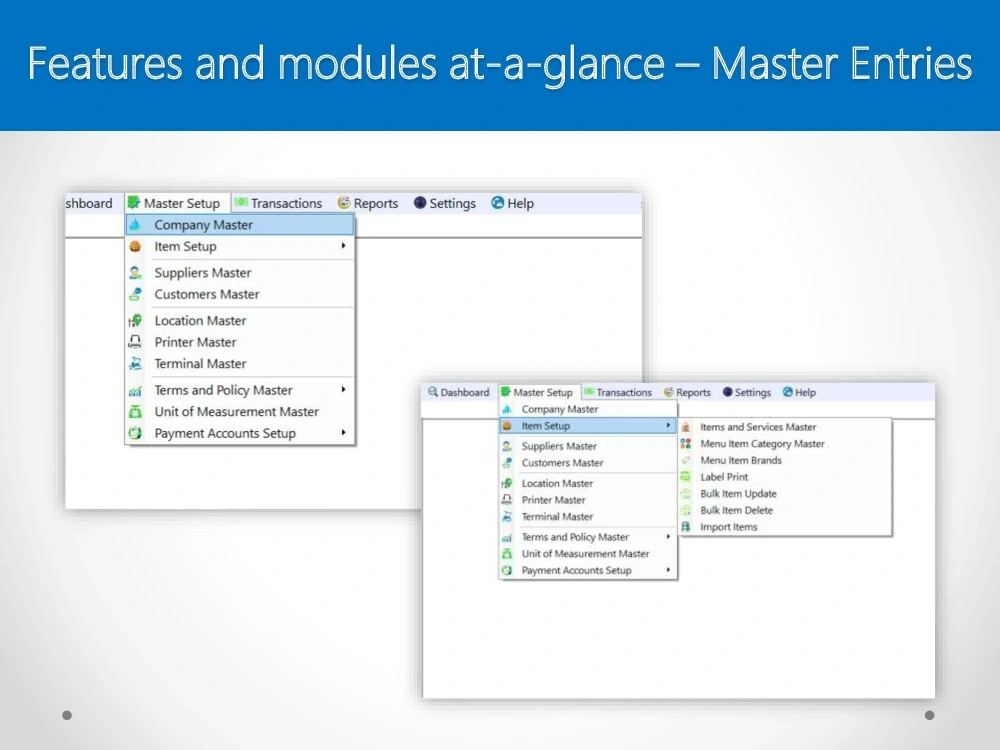This screenshot has width=1000, height=750.
Task: Click Unit of Measurement icon in left window
Action: pos(135,412)
